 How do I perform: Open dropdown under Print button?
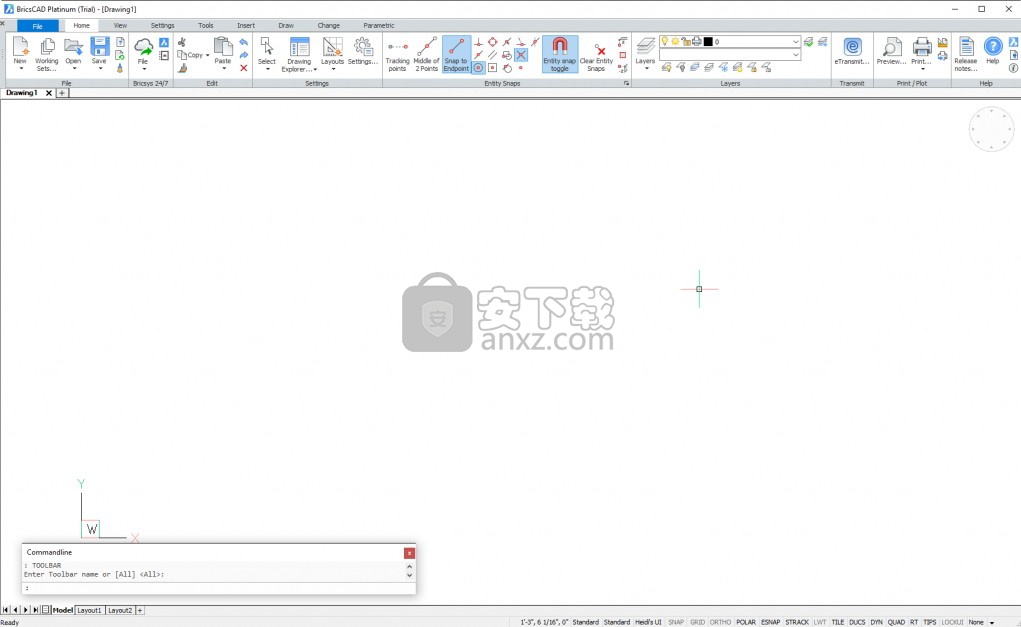point(922,69)
